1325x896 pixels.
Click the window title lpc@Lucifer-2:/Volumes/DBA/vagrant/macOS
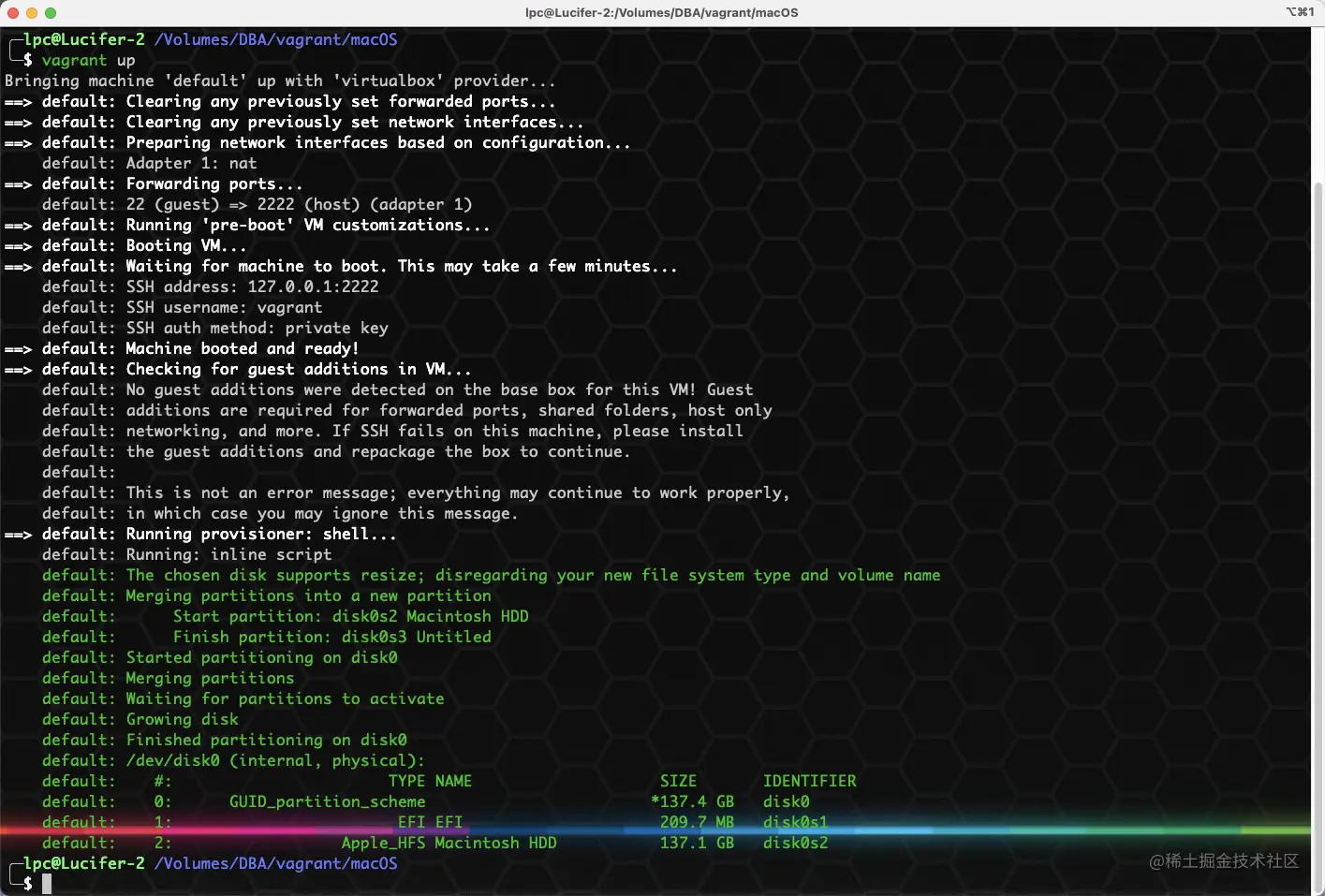point(662,13)
